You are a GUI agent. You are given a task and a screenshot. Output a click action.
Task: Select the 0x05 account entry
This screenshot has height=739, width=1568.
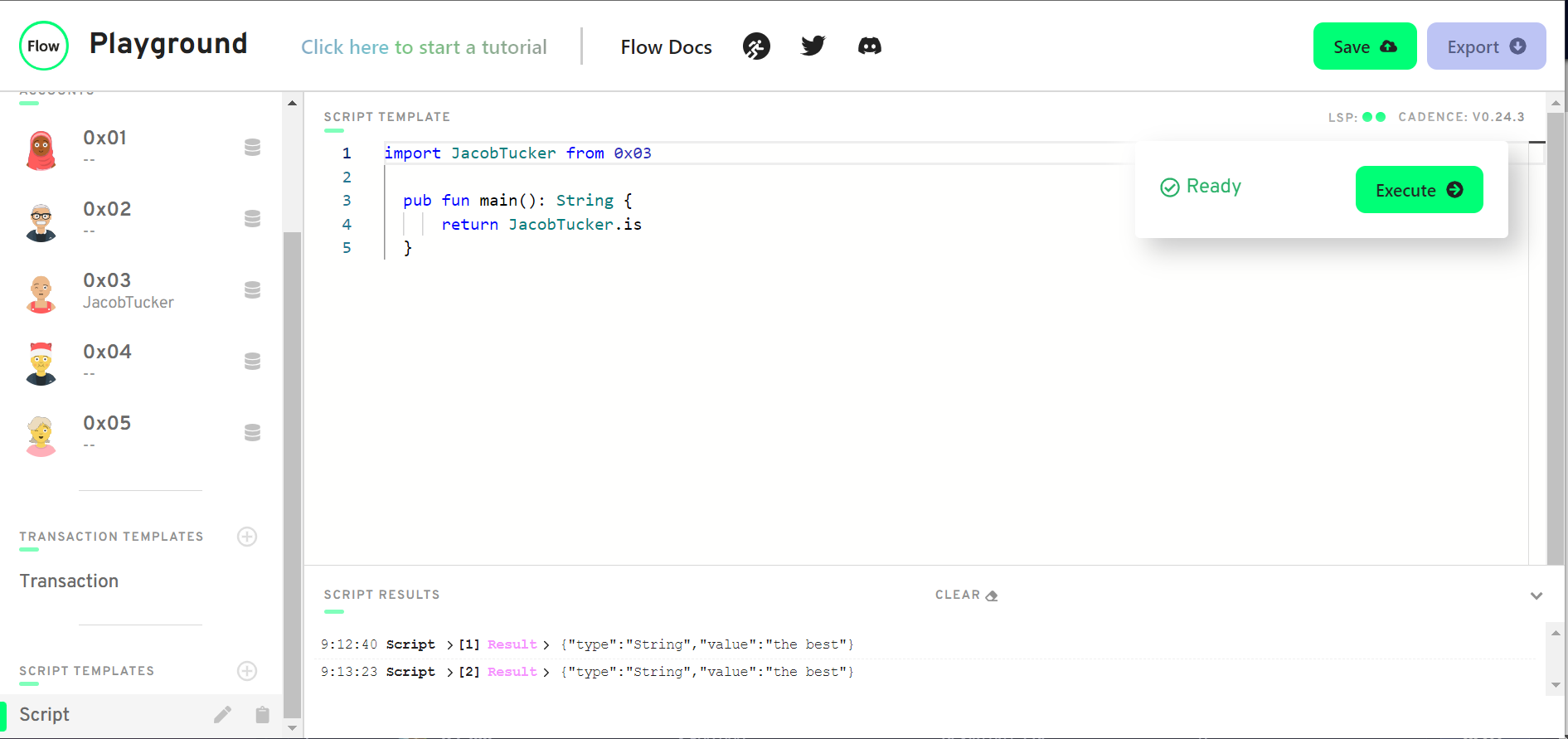click(141, 434)
